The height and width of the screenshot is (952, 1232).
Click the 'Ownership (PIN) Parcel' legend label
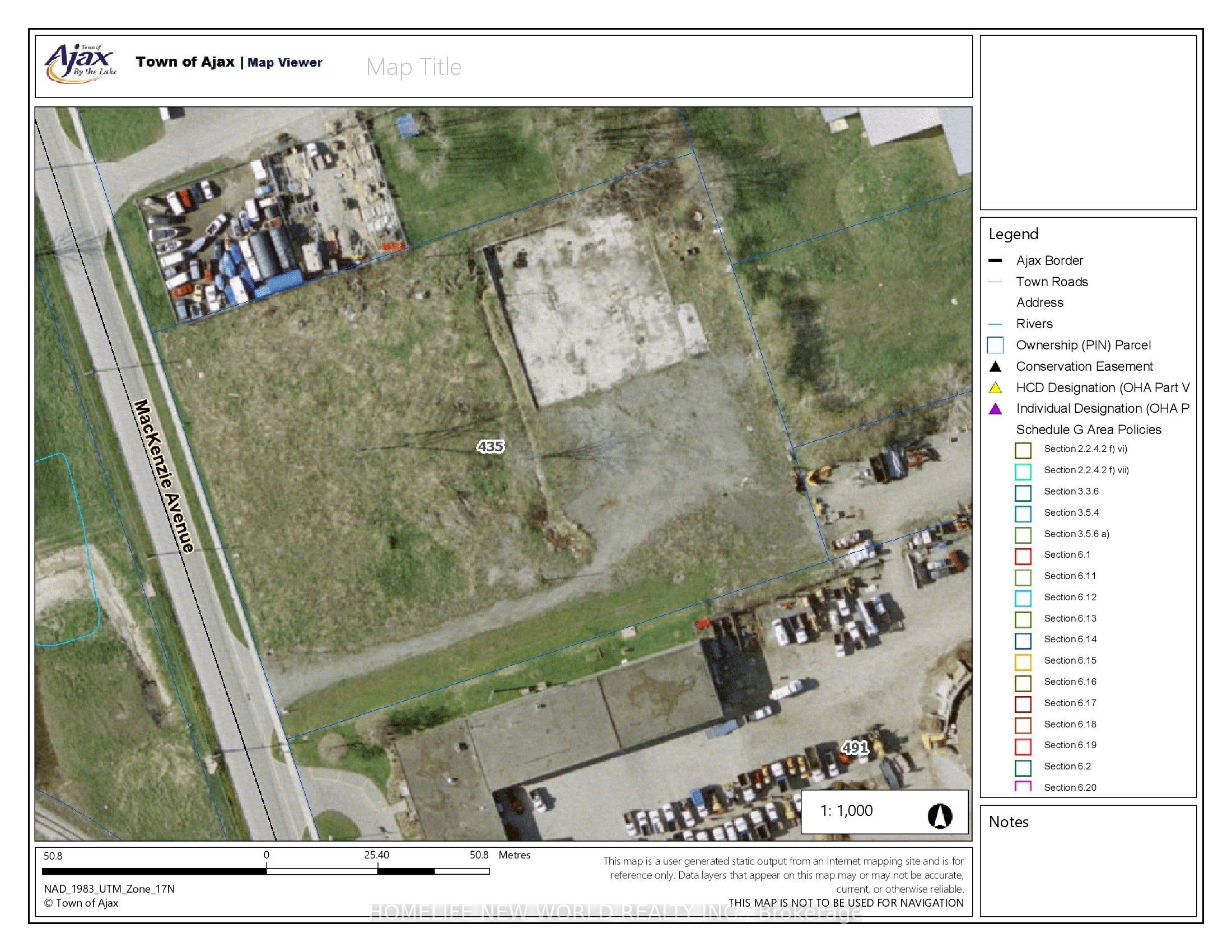pos(1084,345)
